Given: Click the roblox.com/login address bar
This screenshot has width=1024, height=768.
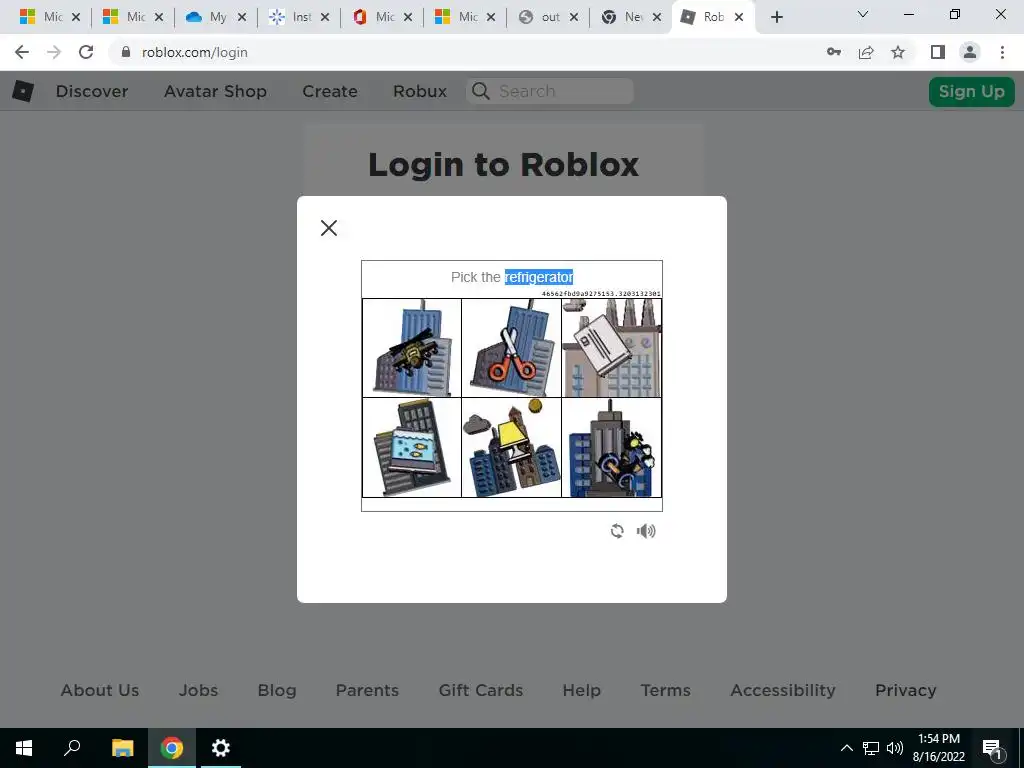Looking at the screenshot, I should [x=457, y=52].
